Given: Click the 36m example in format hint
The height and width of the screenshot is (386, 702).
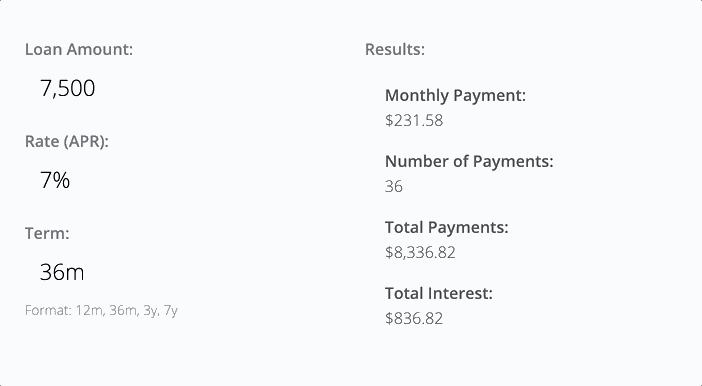Looking at the screenshot, I should click(124, 310).
